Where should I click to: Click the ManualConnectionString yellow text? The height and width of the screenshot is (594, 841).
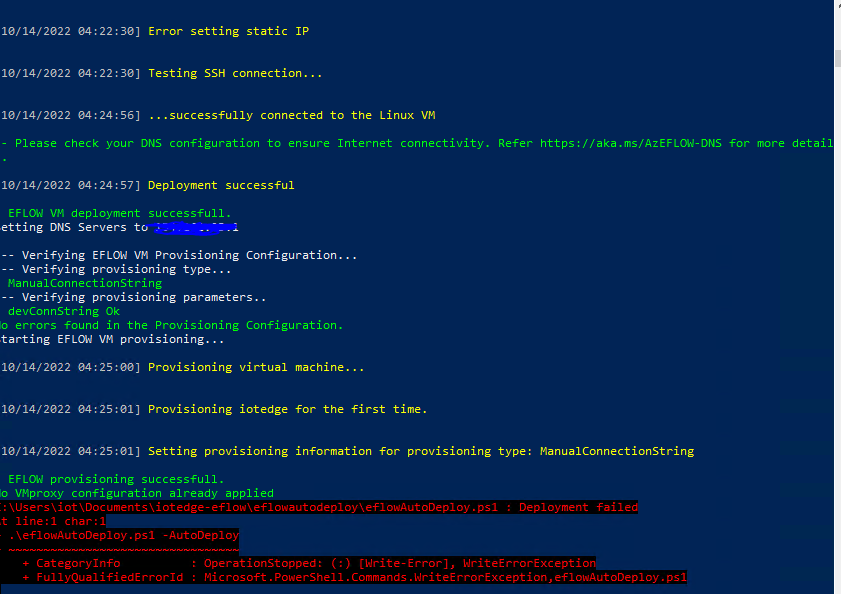coord(80,283)
